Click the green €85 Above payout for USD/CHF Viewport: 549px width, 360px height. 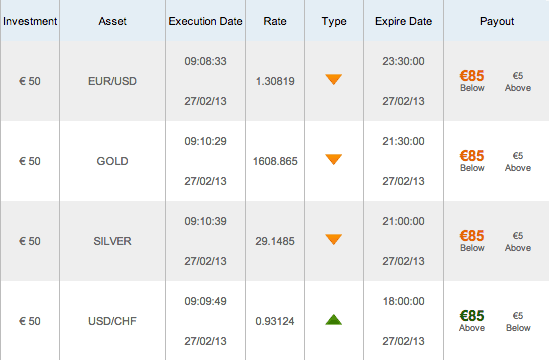472,321
